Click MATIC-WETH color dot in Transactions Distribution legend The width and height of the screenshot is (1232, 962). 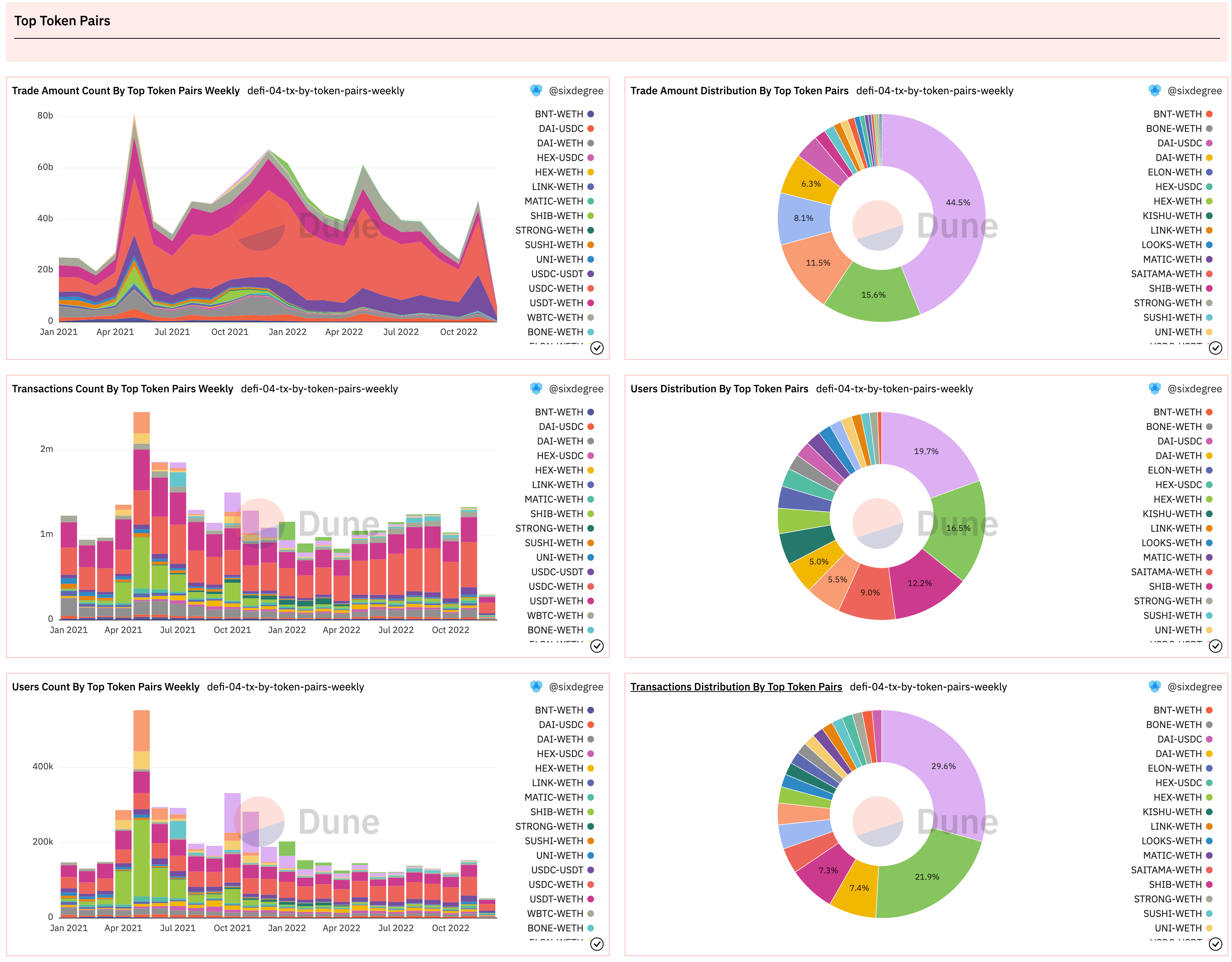pos(1209,855)
